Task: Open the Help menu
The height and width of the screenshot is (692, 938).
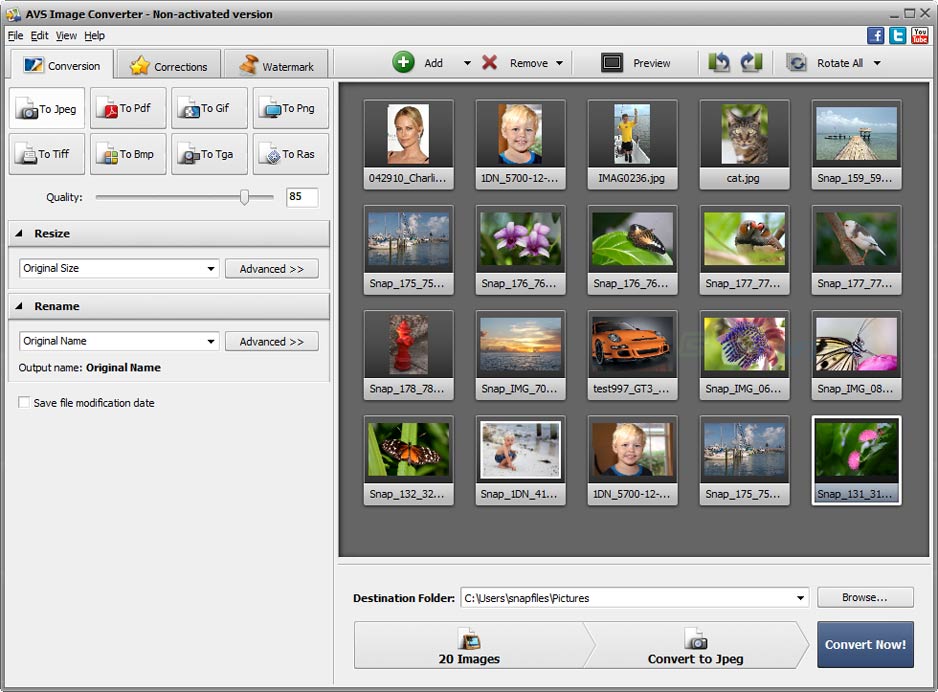Action: pos(95,36)
